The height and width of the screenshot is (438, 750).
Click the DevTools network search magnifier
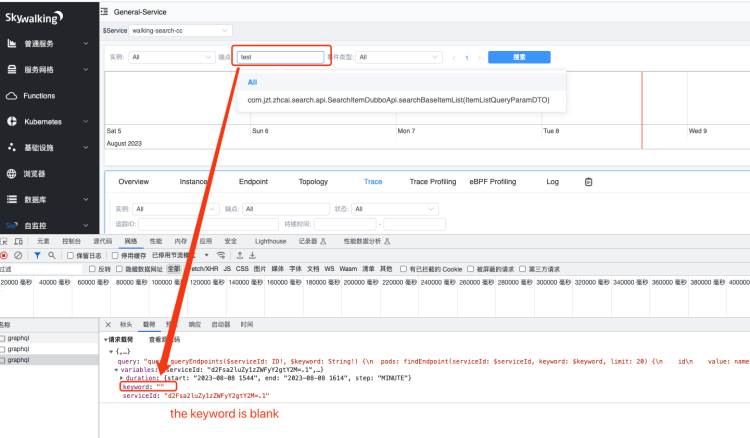[51, 255]
